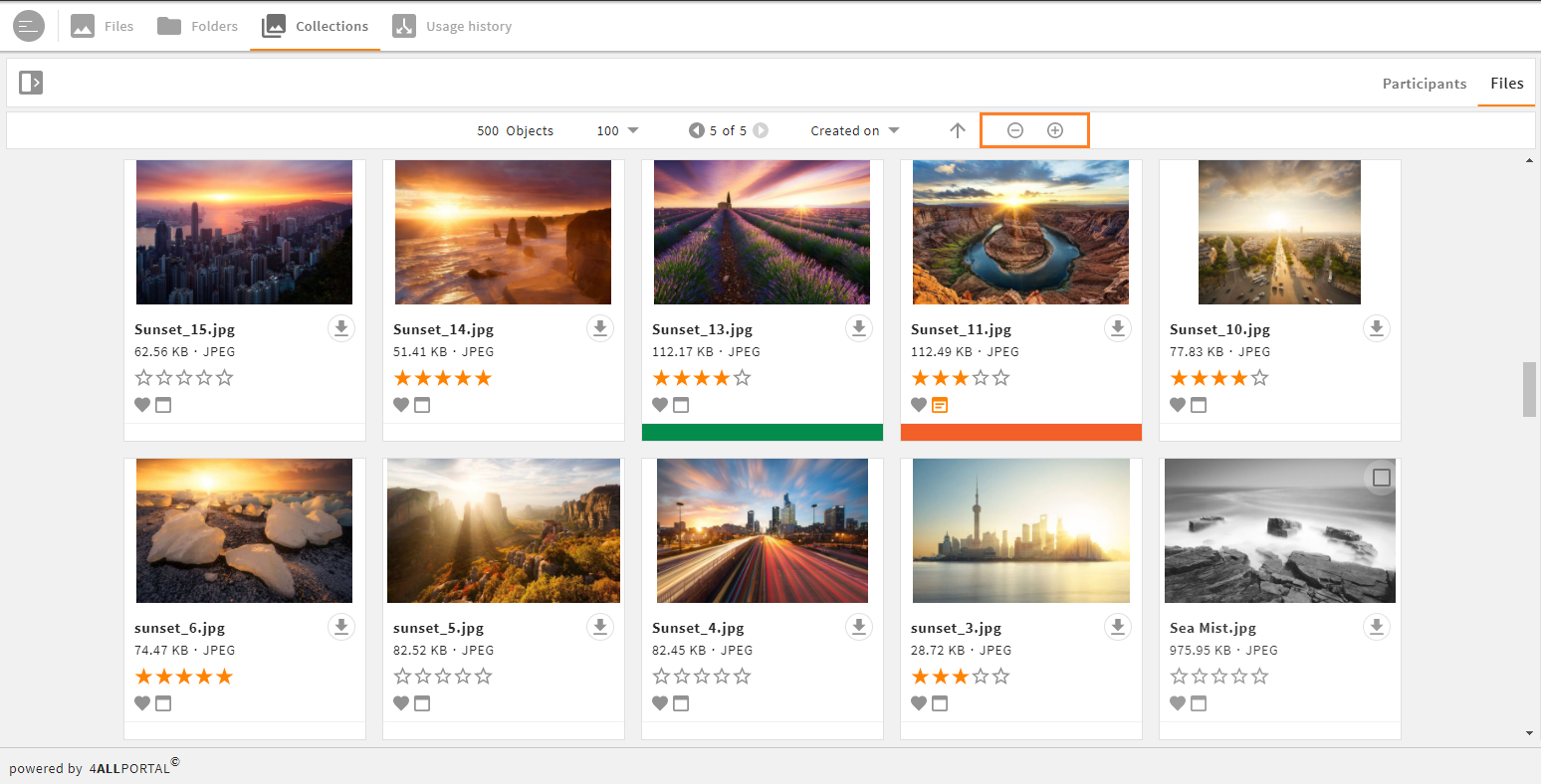The height and width of the screenshot is (784, 1541).
Task: Download sunset_5.jpg
Action: point(600,627)
